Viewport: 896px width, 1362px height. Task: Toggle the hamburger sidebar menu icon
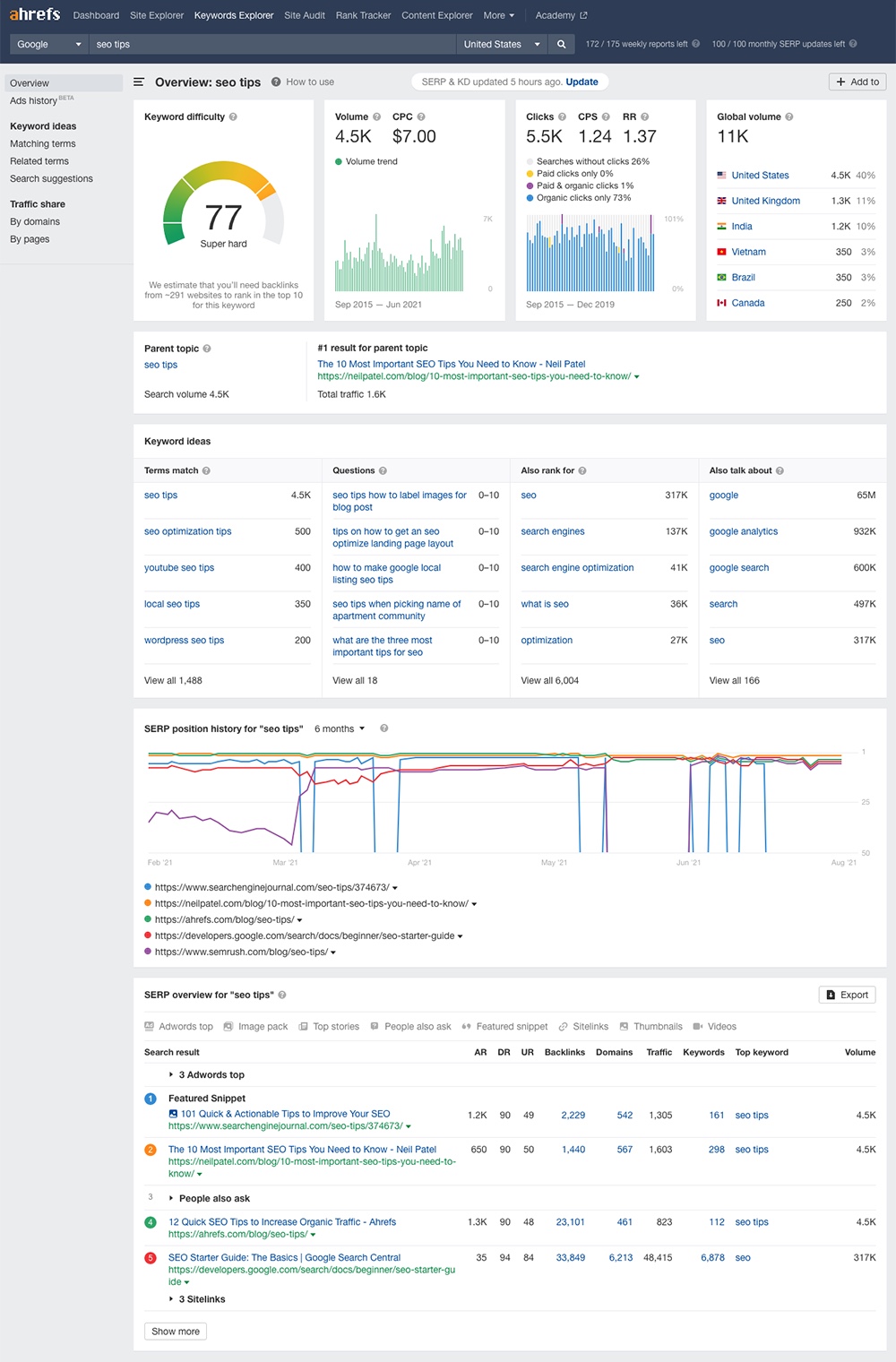coord(139,82)
